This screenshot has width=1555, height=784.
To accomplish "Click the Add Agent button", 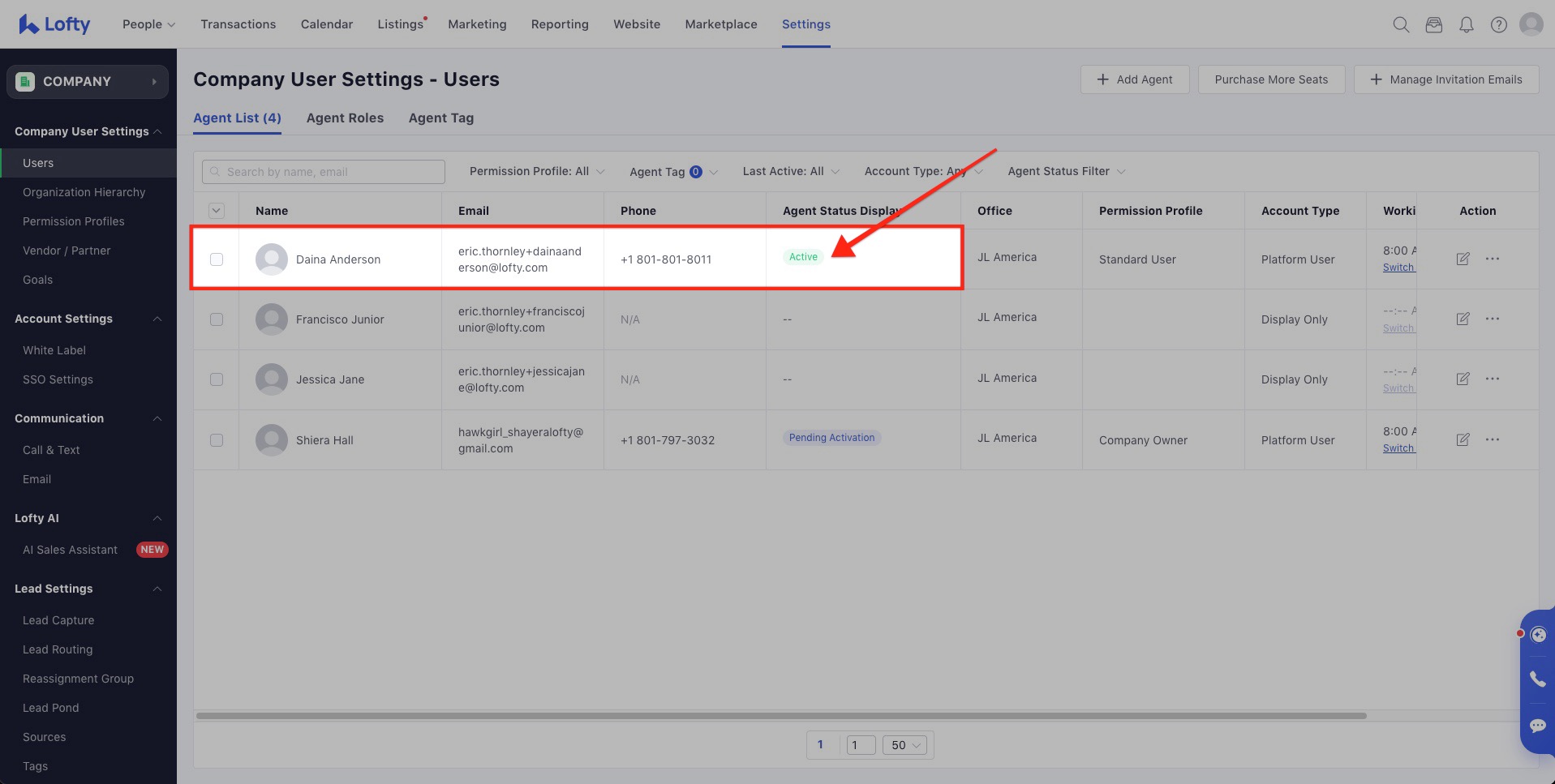I will point(1135,79).
